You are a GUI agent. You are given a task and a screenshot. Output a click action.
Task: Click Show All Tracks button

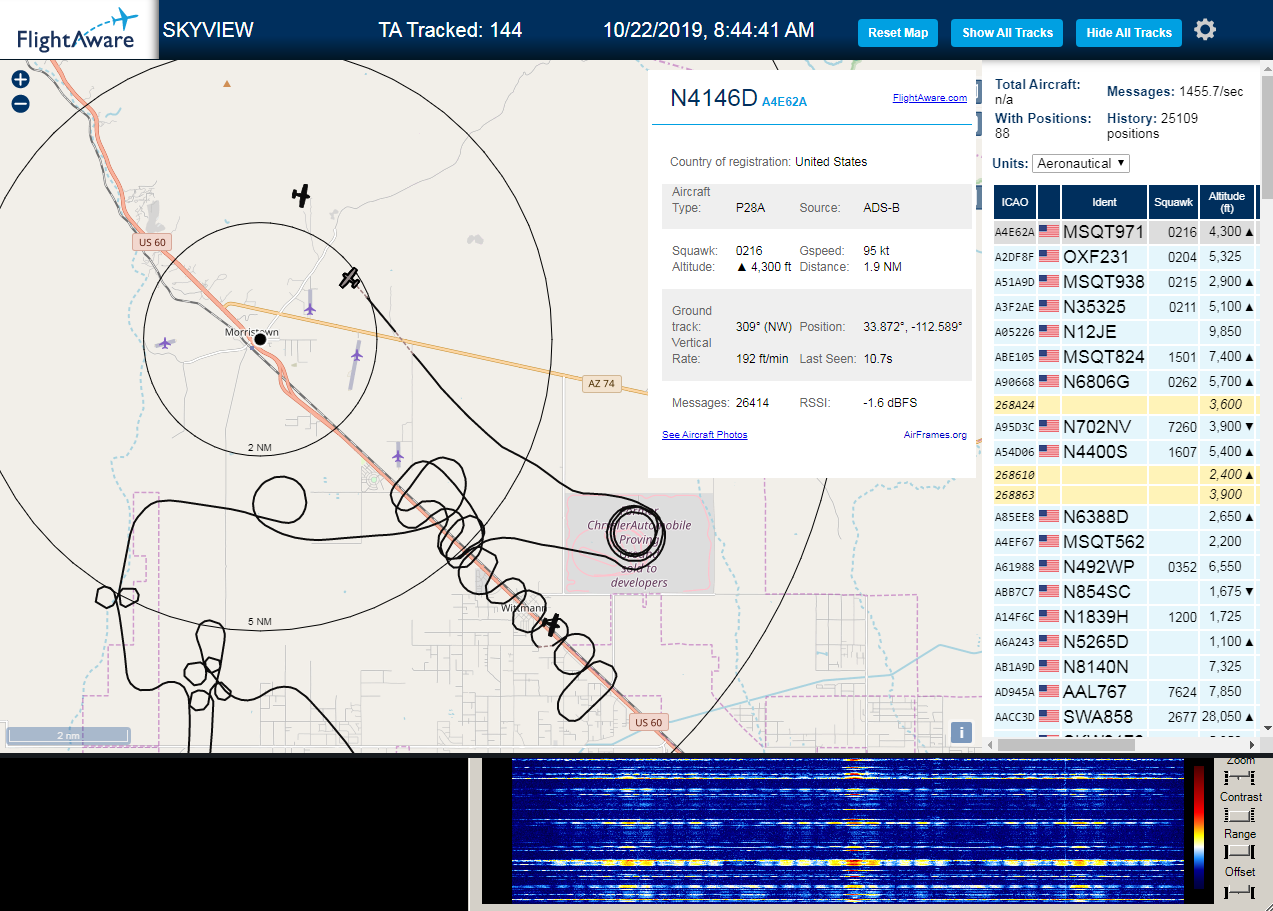point(1007,33)
